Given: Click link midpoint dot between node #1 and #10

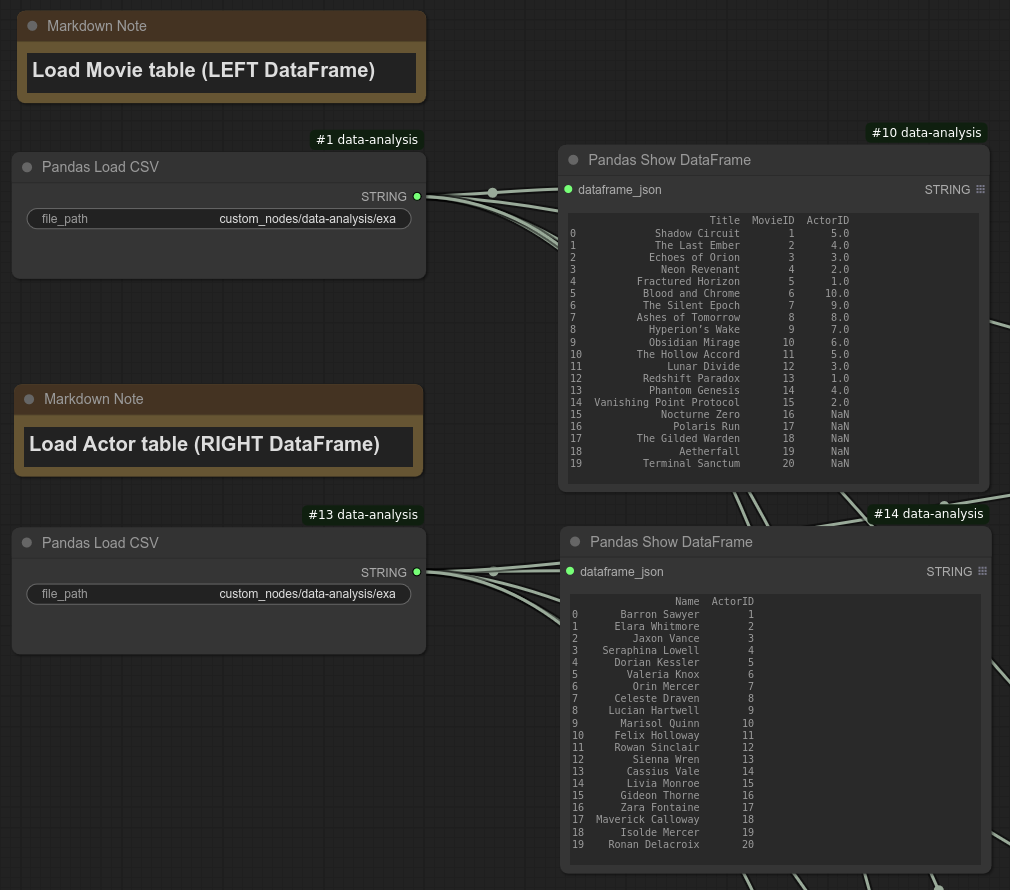Looking at the screenshot, I should click(493, 193).
